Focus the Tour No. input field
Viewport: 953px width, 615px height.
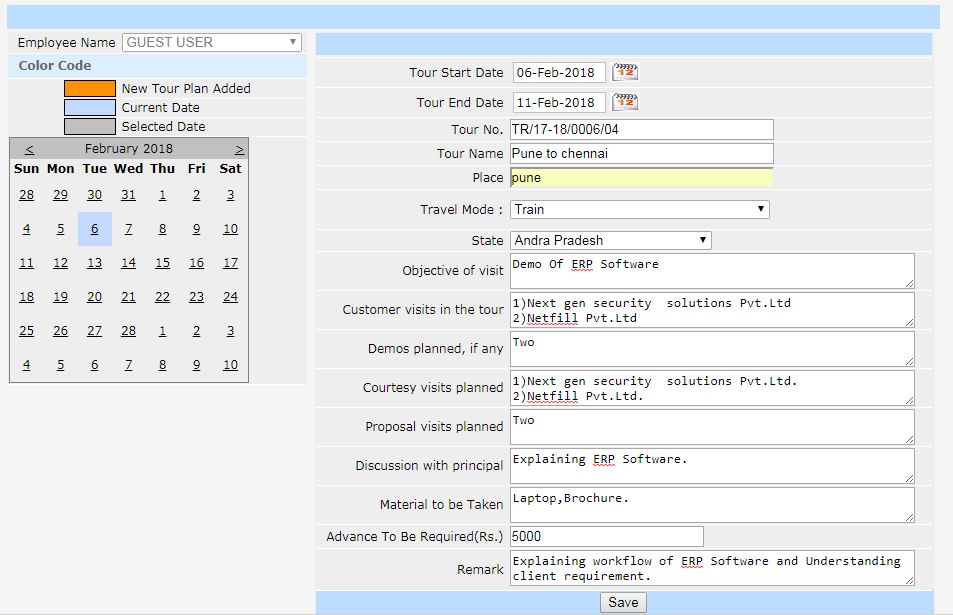tap(641, 130)
